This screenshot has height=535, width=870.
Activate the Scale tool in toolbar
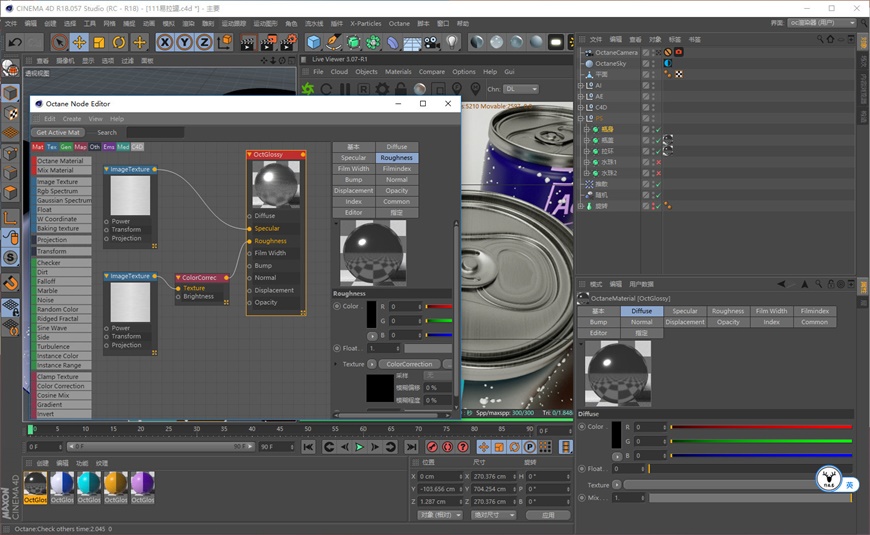(99, 42)
